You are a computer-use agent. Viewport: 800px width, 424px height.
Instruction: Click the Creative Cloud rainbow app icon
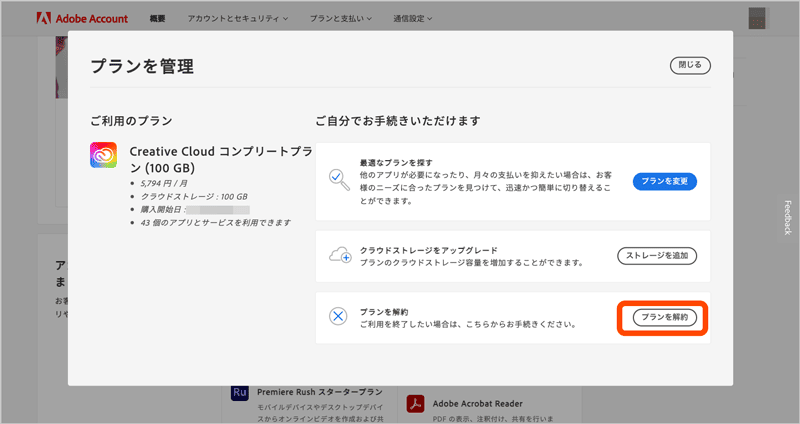[x=103, y=155]
